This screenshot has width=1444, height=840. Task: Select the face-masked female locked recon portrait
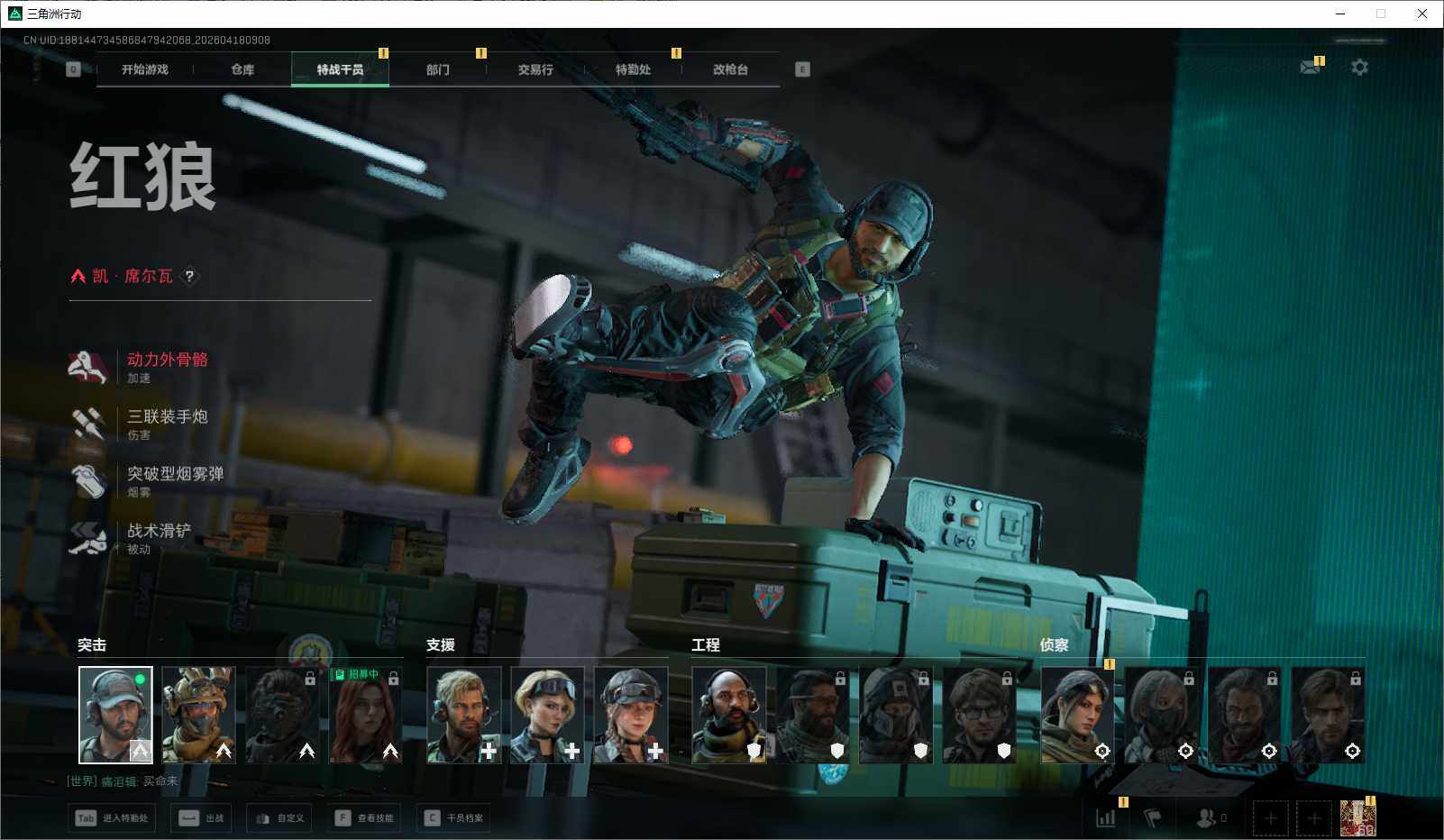(1162, 715)
